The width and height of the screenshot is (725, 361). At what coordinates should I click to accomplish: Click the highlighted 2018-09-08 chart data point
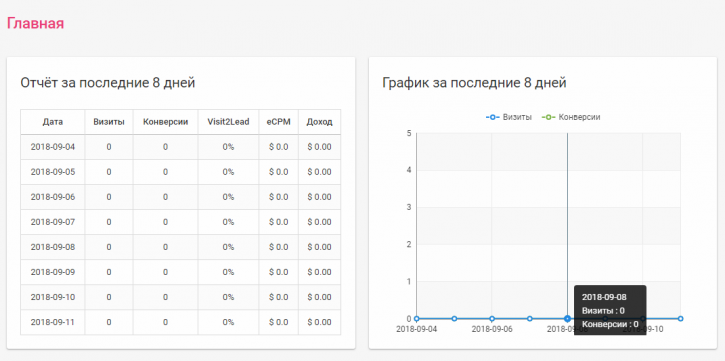[567, 318]
